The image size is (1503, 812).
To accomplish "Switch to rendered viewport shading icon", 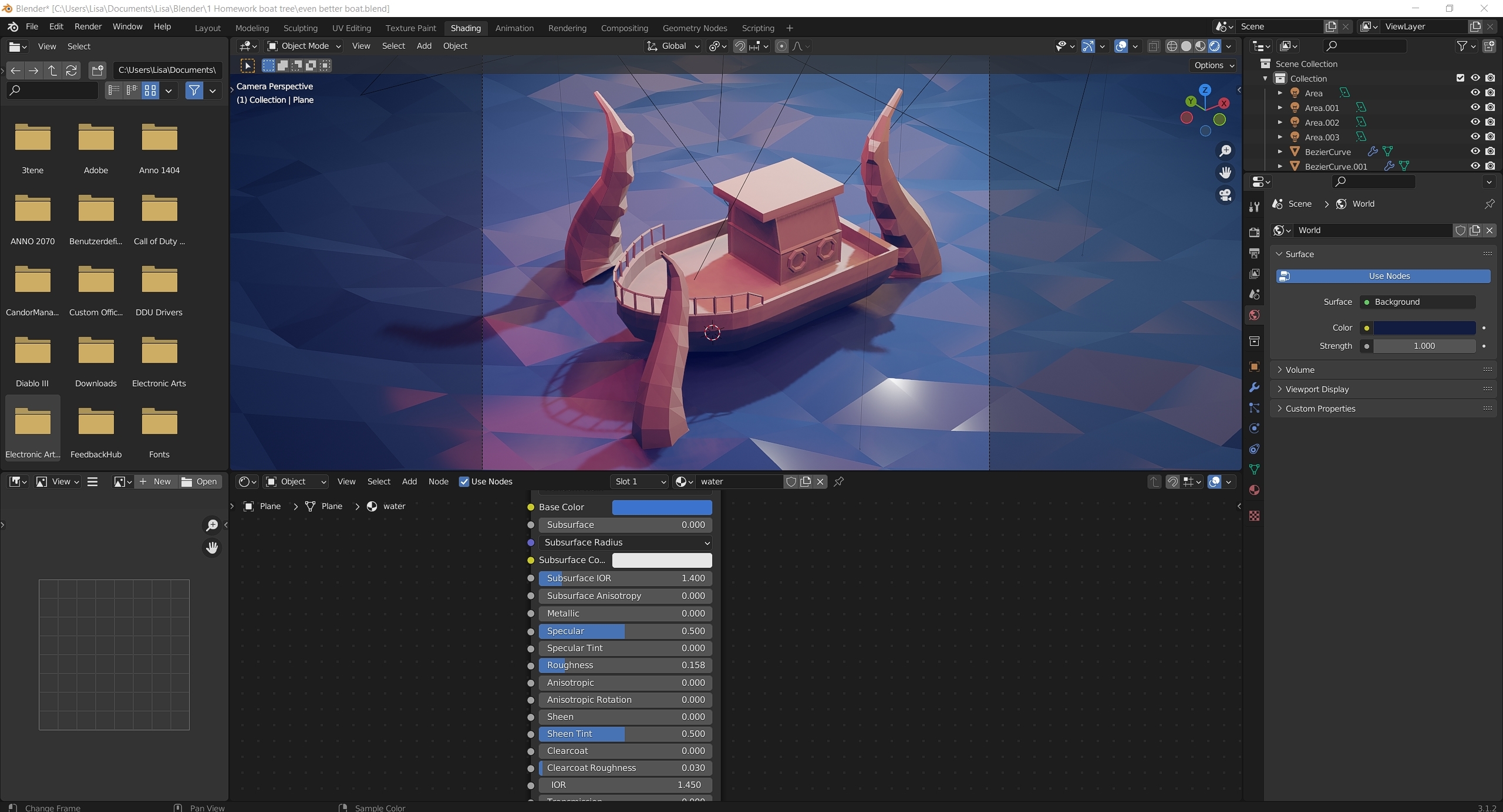I will click(1215, 46).
